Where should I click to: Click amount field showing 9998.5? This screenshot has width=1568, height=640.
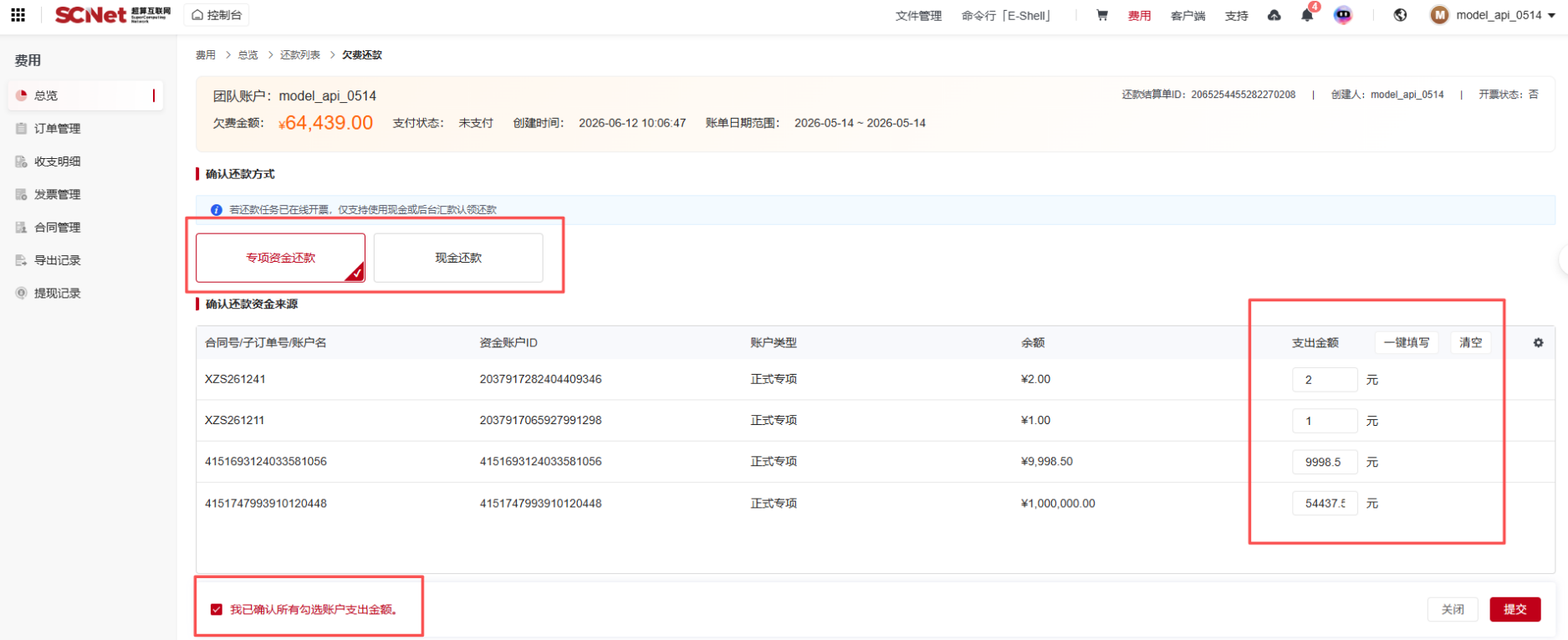[x=1325, y=462]
